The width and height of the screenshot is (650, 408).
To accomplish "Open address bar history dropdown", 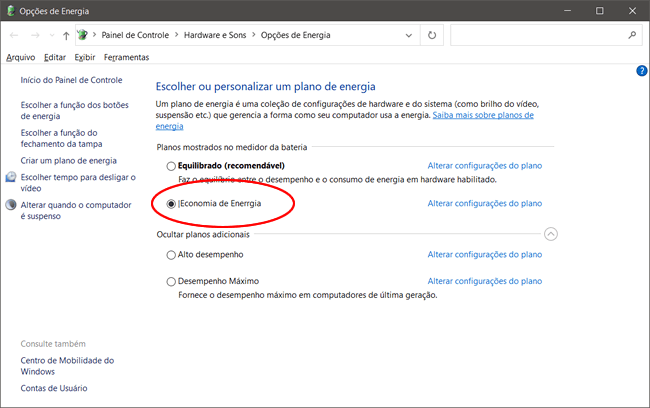I will click(408, 35).
